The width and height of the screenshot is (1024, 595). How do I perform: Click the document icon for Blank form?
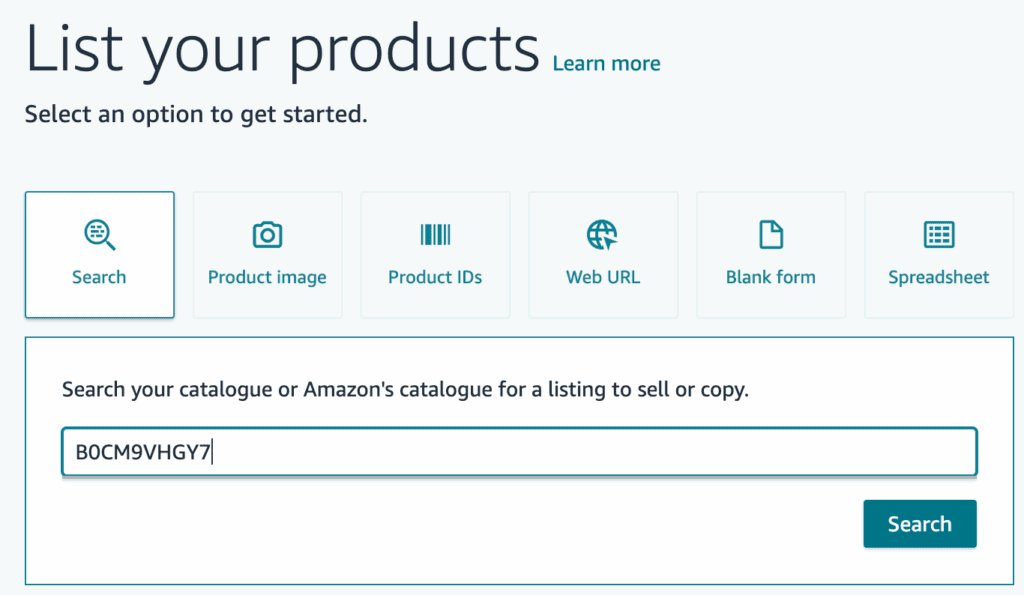click(770, 235)
